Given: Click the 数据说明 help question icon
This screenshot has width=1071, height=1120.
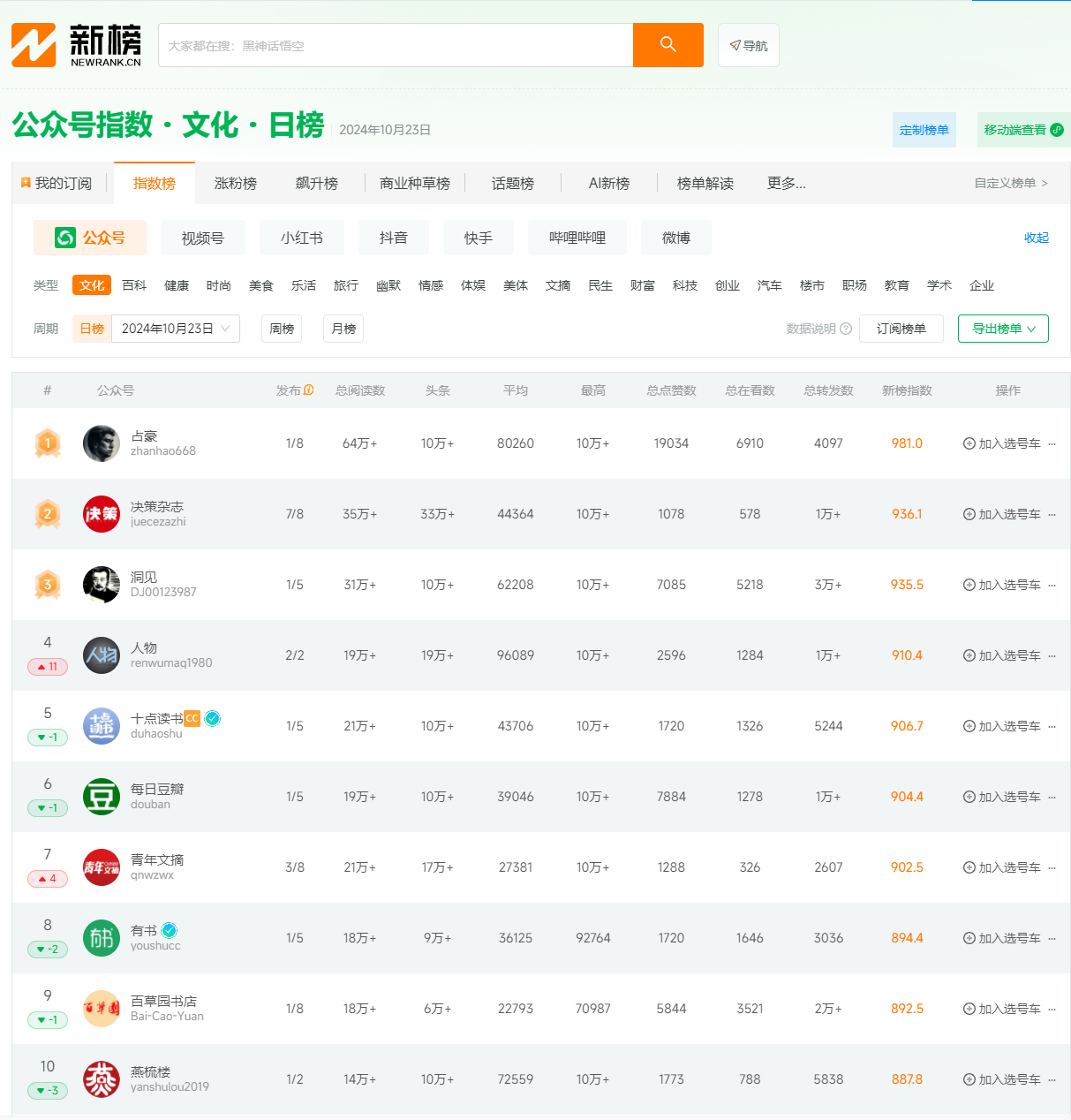Looking at the screenshot, I should [846, 329].
